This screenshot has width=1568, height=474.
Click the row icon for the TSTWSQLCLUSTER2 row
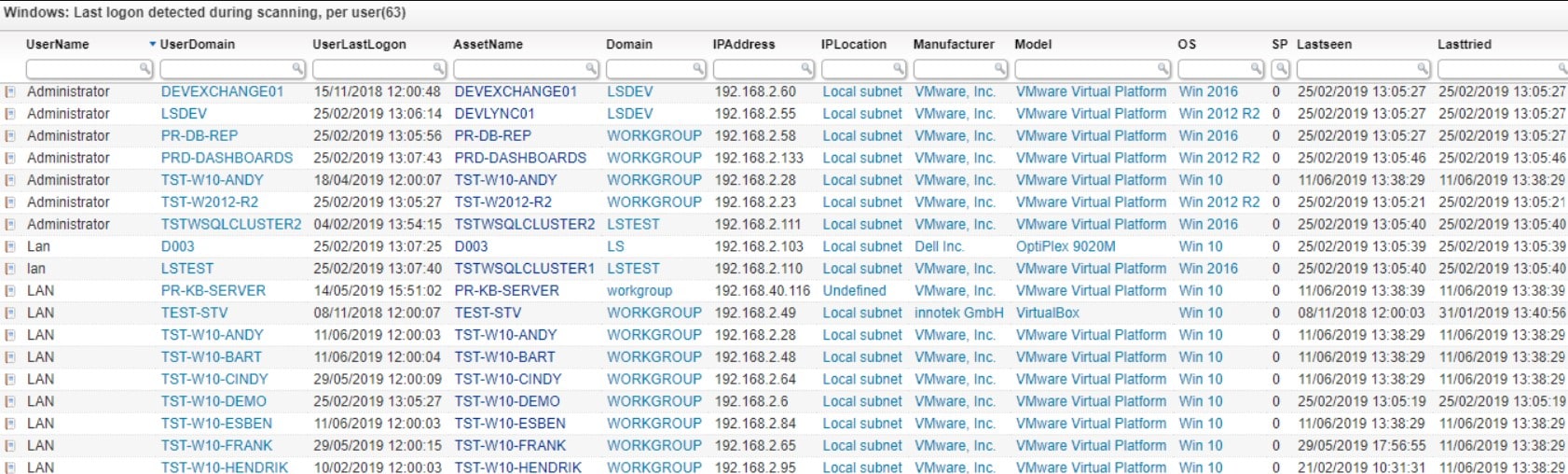[9, 225]
